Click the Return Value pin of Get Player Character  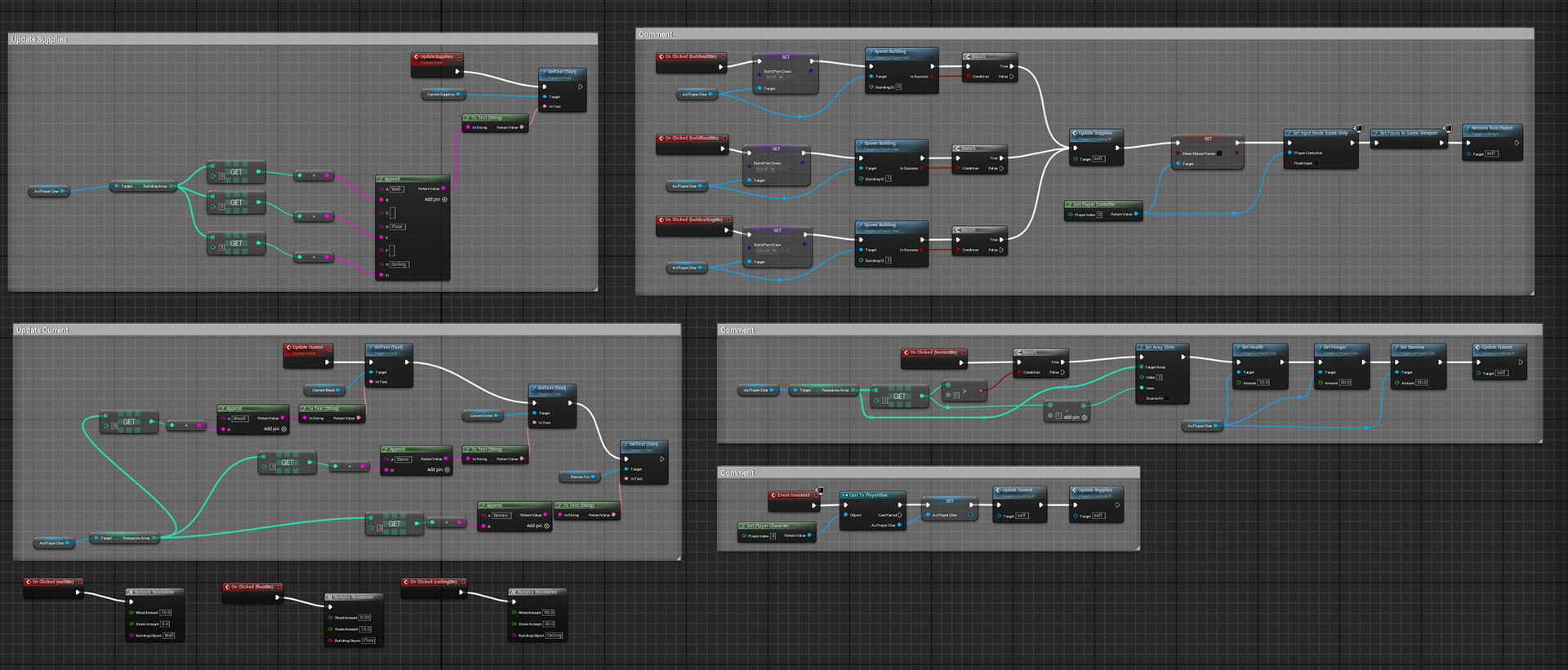(809, 536)
